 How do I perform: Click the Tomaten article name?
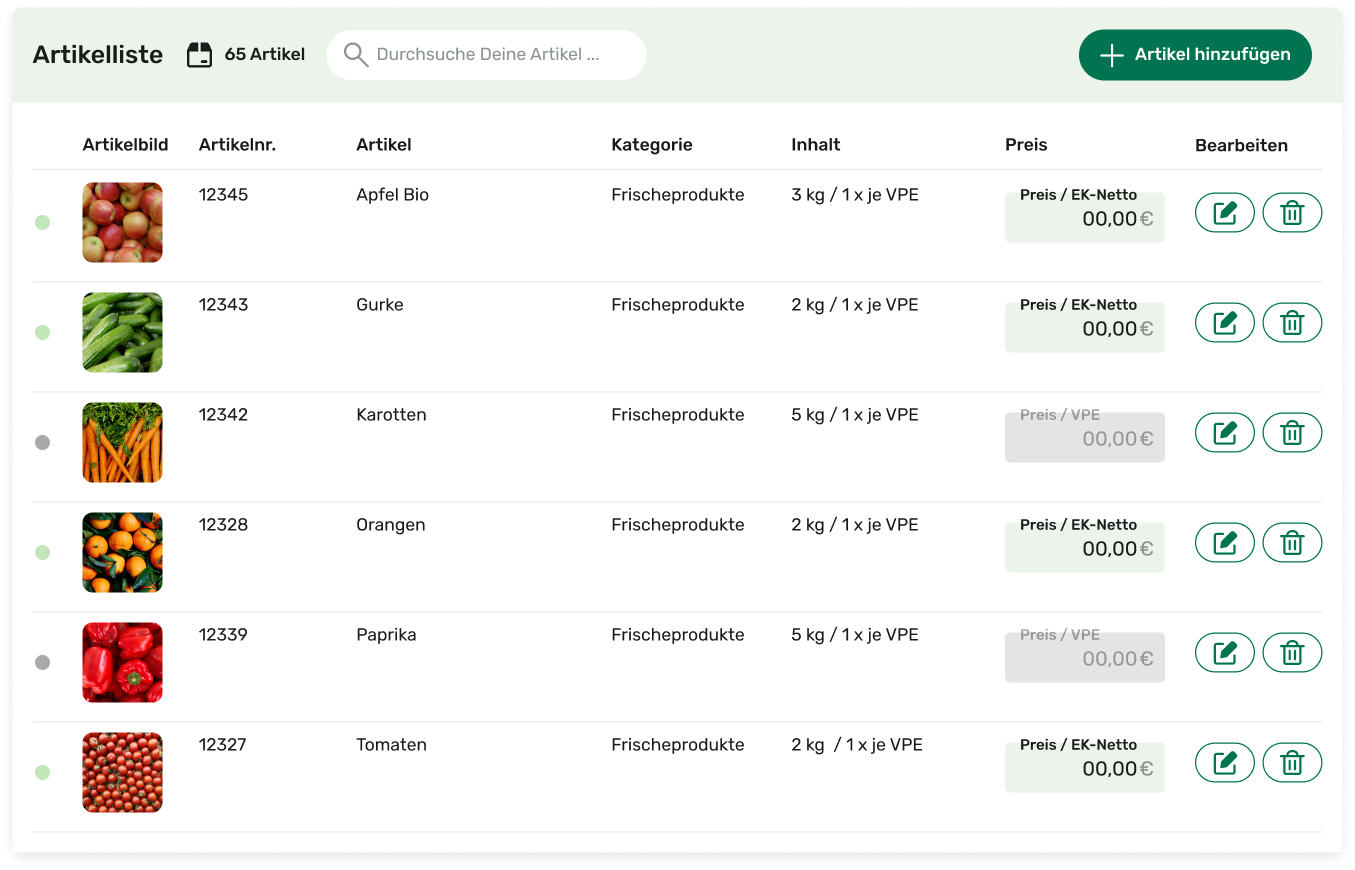pos(391,745)
